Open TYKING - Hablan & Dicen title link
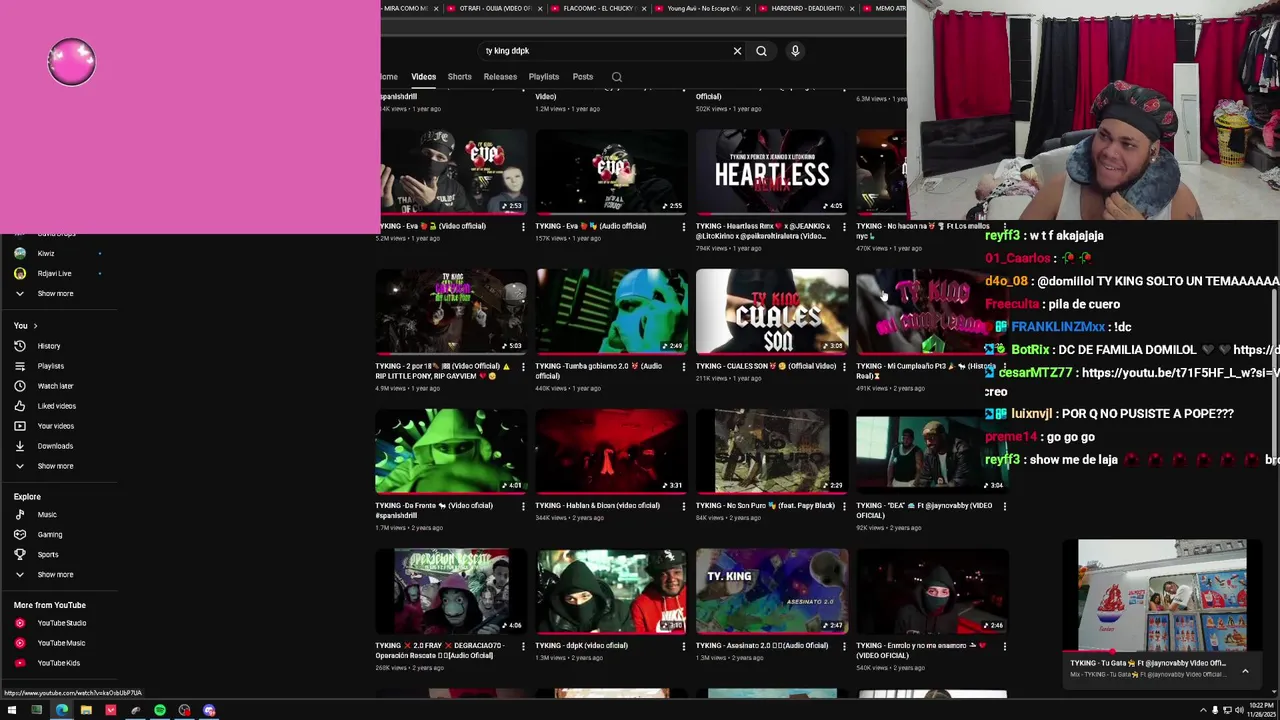The image size is (1280, 720). (598, 506)
